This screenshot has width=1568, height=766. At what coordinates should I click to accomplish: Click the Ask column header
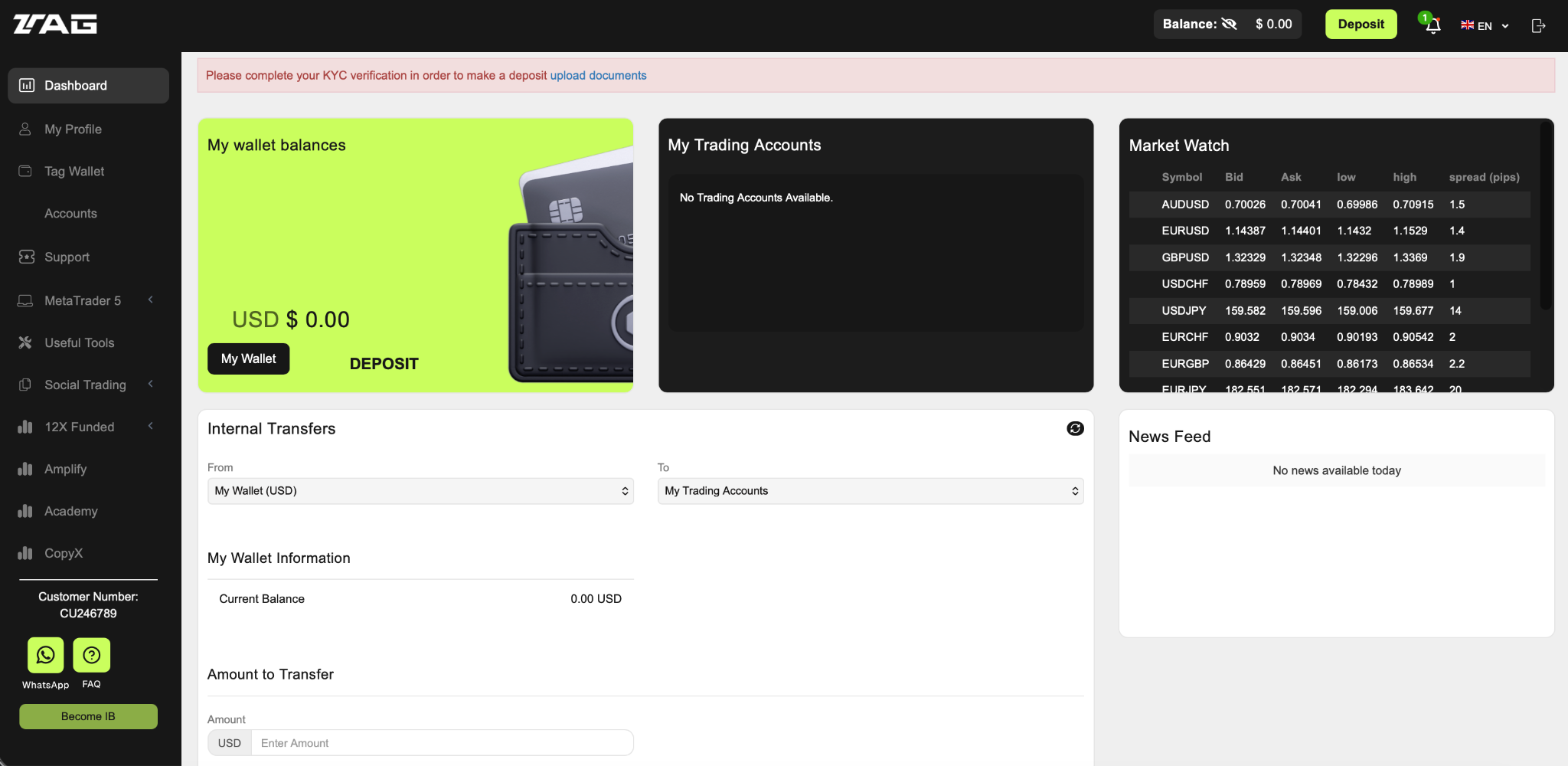coord(1291,177)
